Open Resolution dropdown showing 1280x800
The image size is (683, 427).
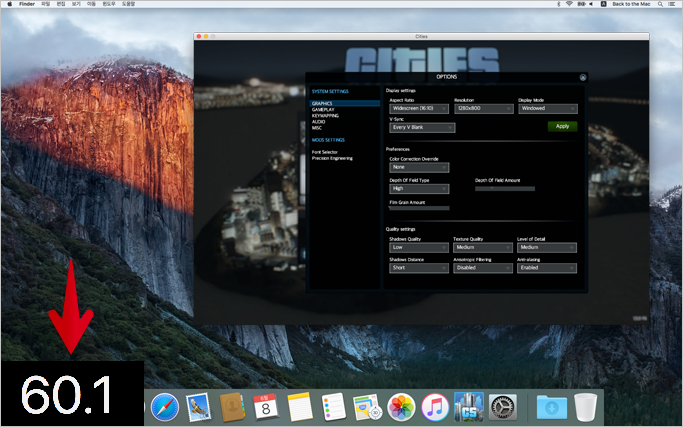coord(484,108)
